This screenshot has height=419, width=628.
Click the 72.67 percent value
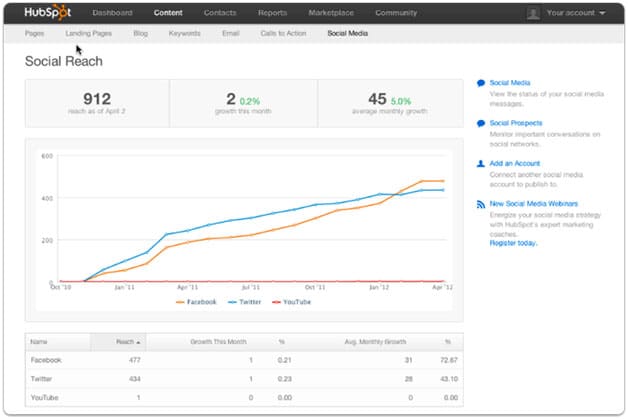449,360
